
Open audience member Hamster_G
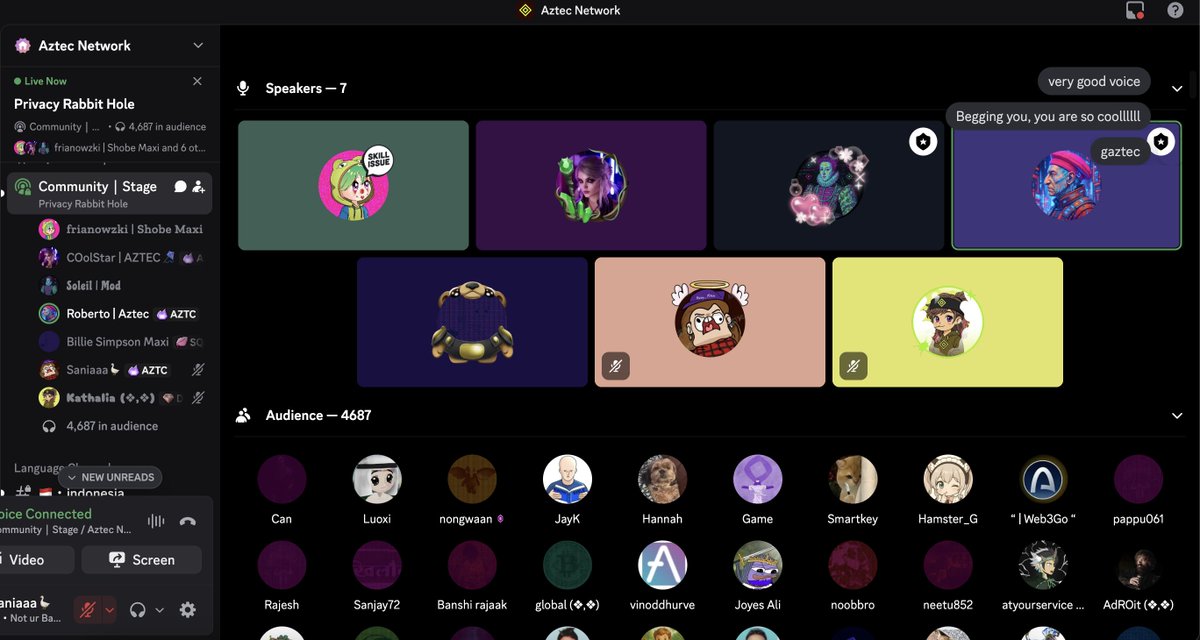coord(947,490)
